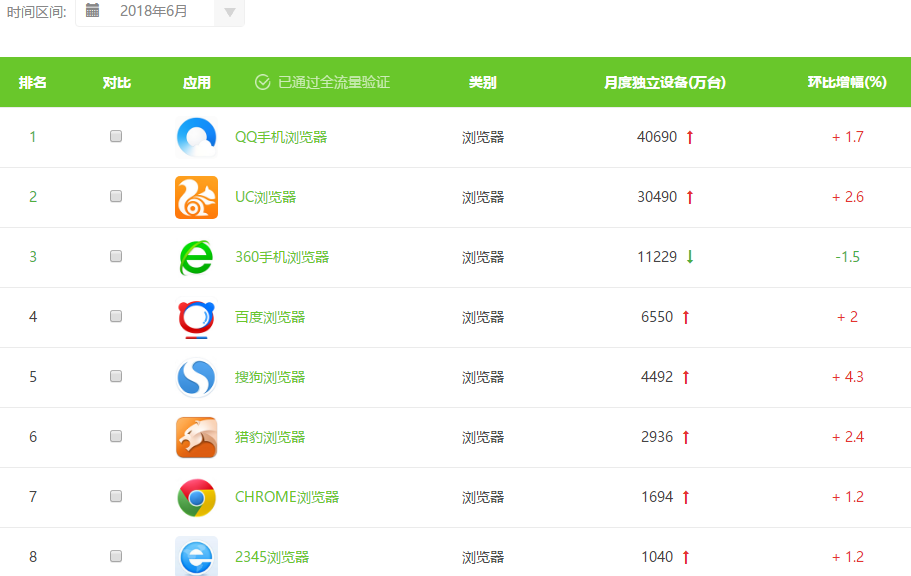Click the 搜狗浏览器 blue S icon
This screenshot has height=576, width=911.
pos(196,378)
